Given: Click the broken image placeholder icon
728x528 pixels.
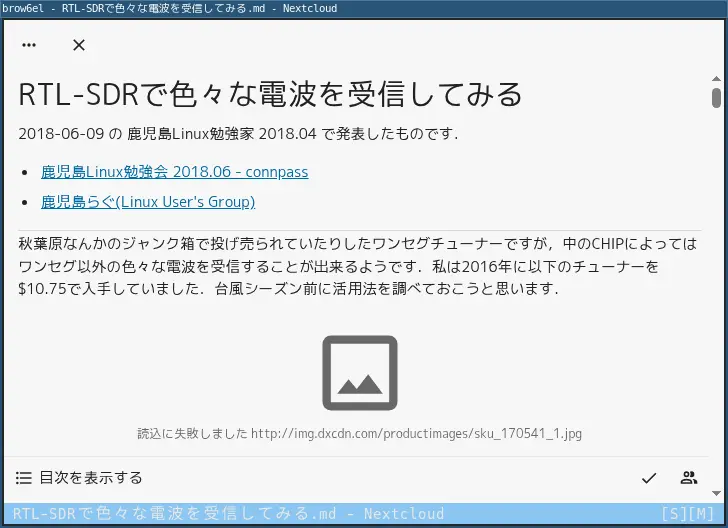Looking at the screenshot, I should [x=360, y=373].
